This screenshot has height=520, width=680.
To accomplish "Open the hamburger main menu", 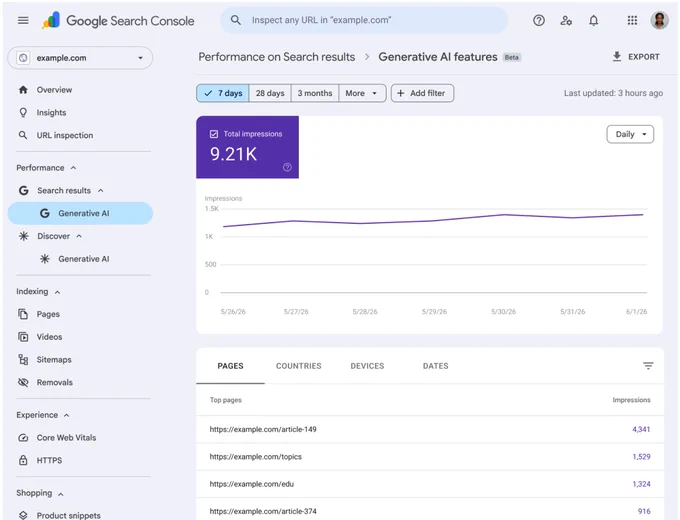I will (x=23, y=20).
